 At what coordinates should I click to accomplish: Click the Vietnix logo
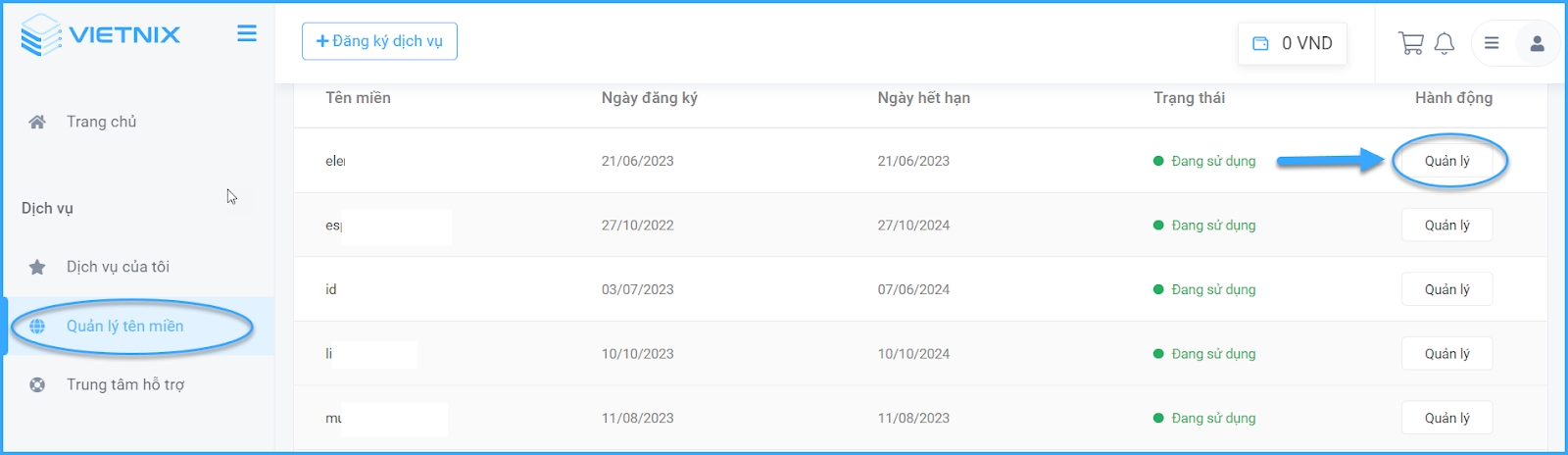click(x=100, y=35)
